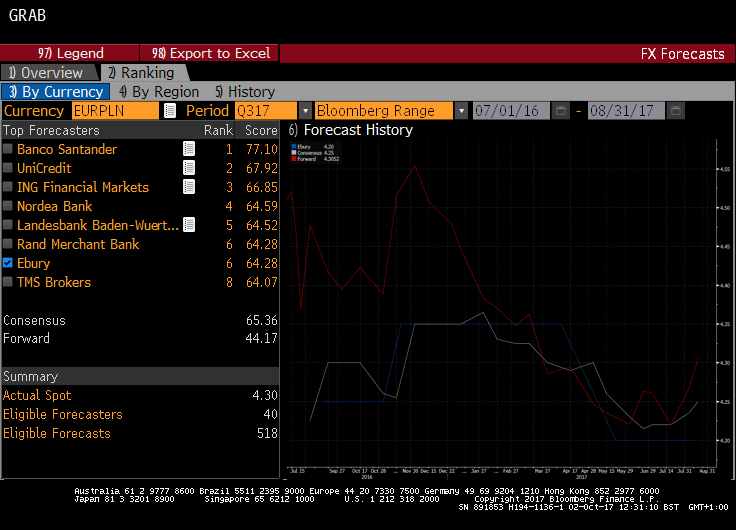Viewport: 736px width, 530px height.
Task: Click the Landesbank Baden-Wuert forecaster name
Action: click(98, 225)
